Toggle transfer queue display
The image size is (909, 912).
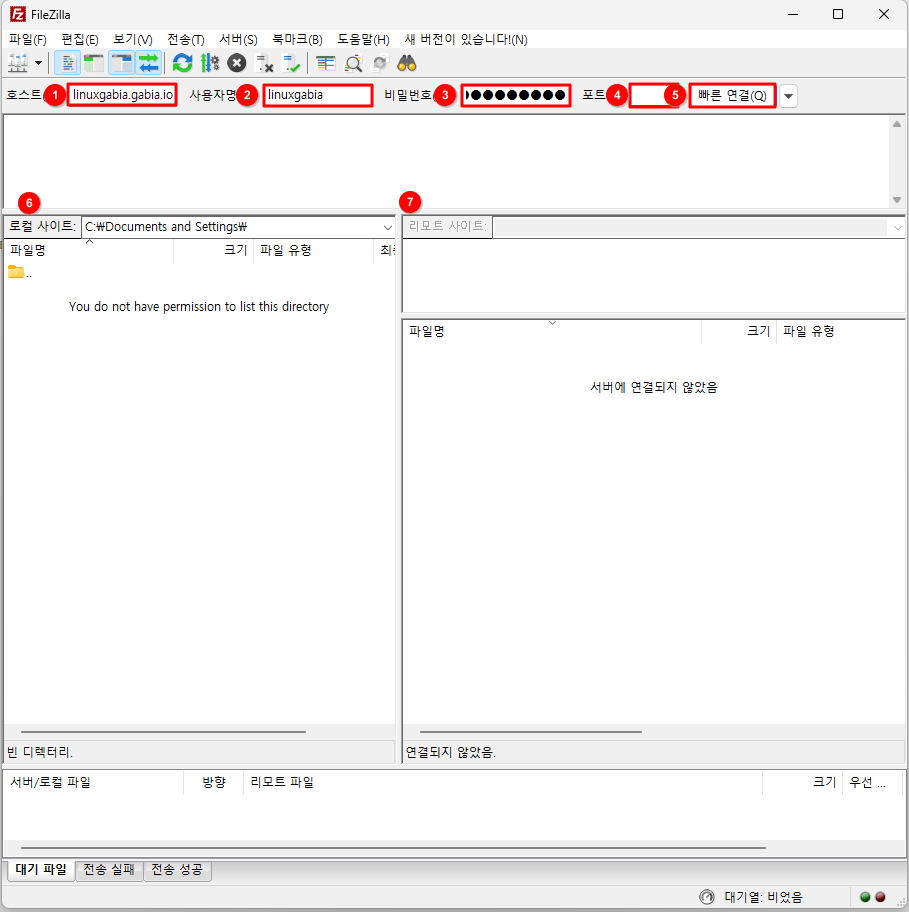148,63
